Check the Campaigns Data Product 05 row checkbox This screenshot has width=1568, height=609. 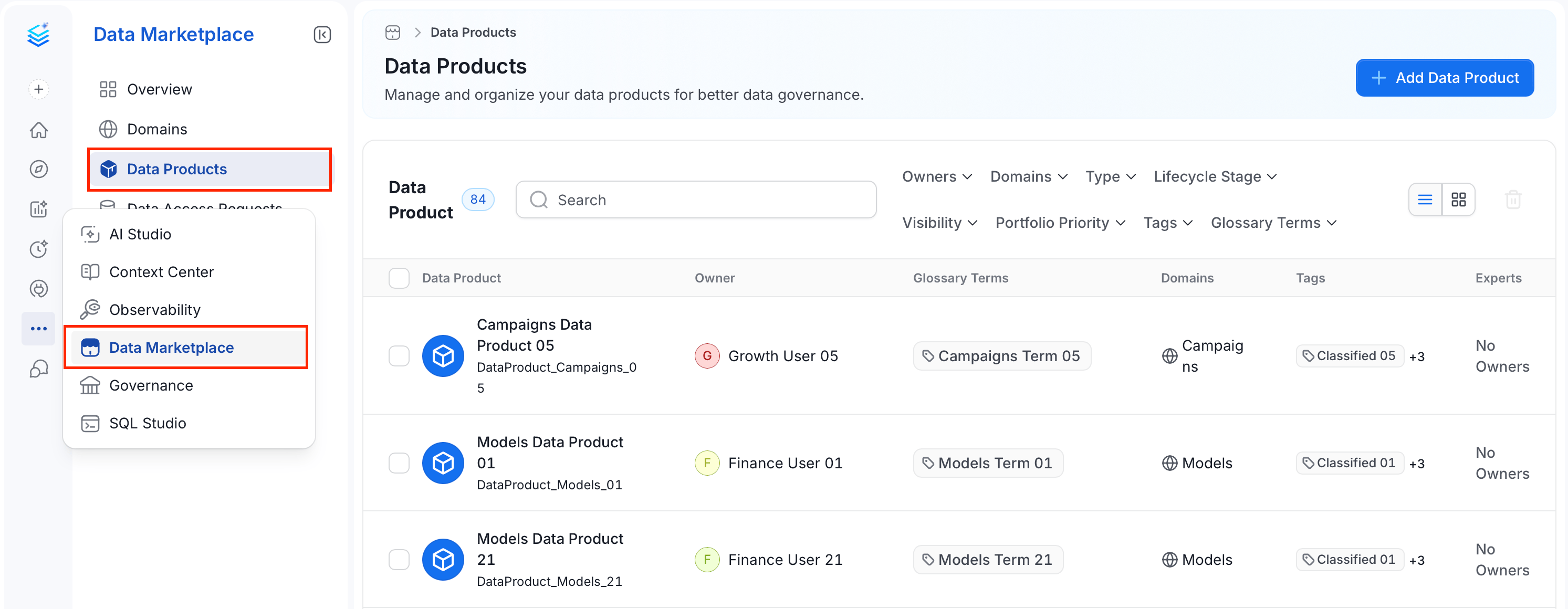point(399,356)
